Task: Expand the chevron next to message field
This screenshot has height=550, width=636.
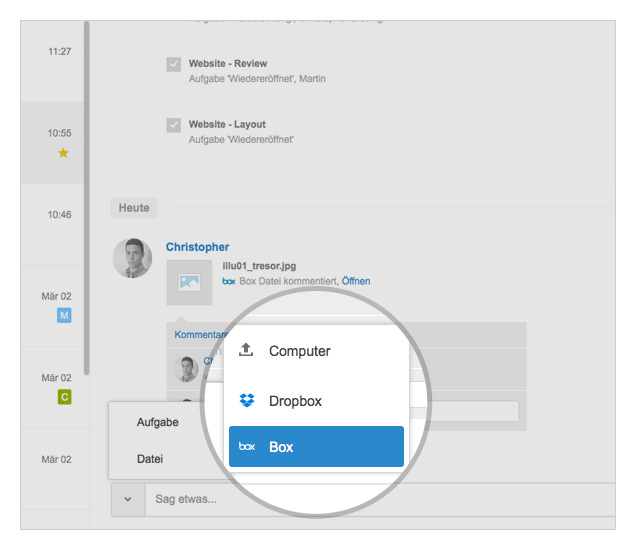Action: click(127, 498)
